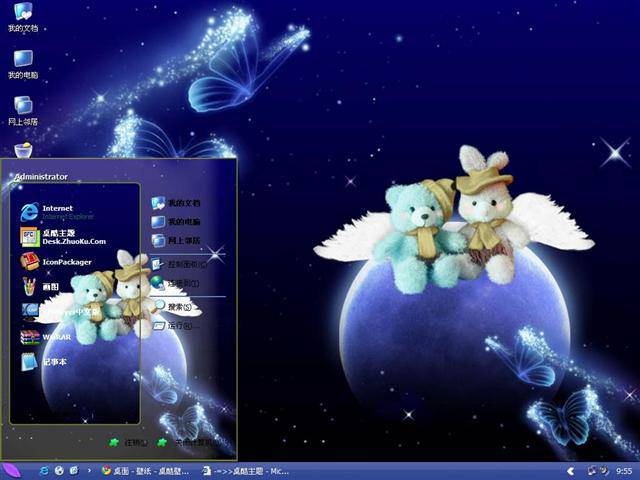Image resolution: width=640 pixels, height=480 pixels.
Task: Click the Internet Explorer quick launch icon
Action: (44, 471)
